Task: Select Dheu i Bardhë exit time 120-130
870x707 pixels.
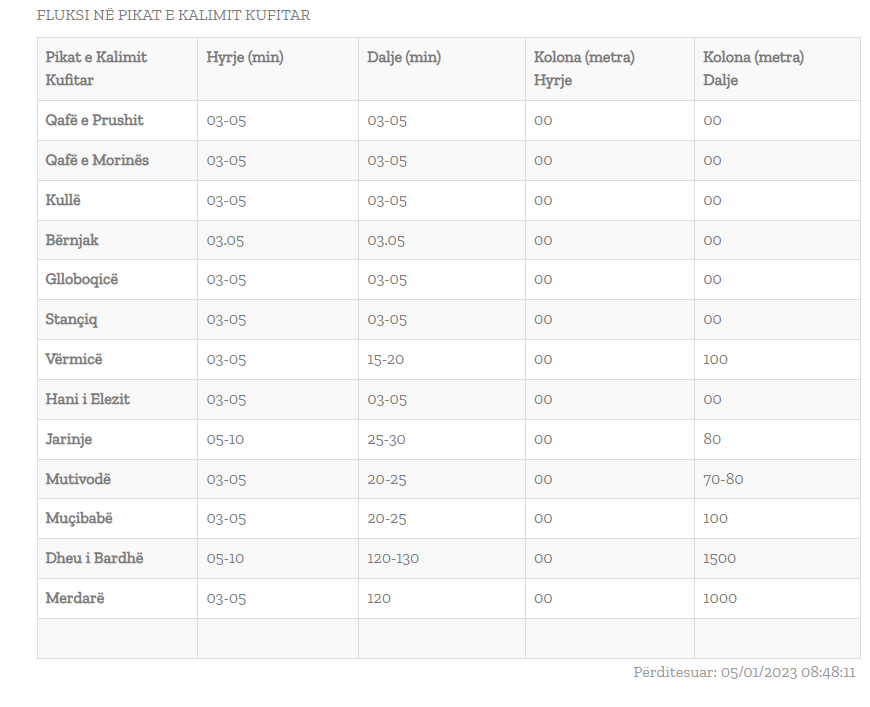Action: (393, 558)
